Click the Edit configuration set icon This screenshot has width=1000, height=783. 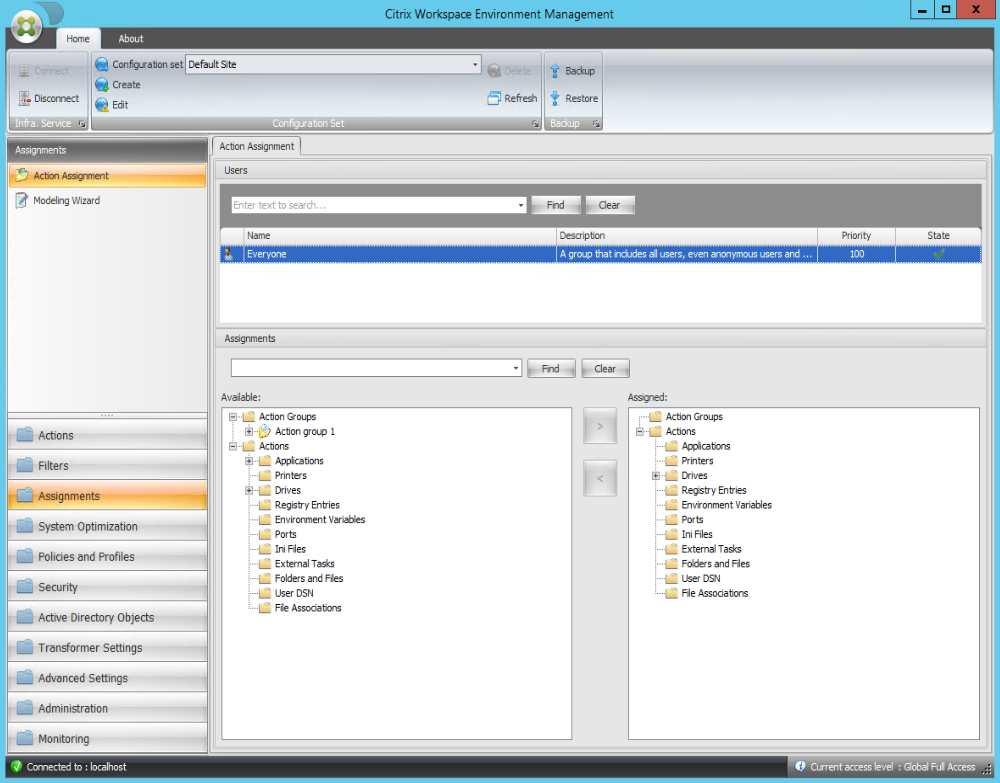click(102, 105)
